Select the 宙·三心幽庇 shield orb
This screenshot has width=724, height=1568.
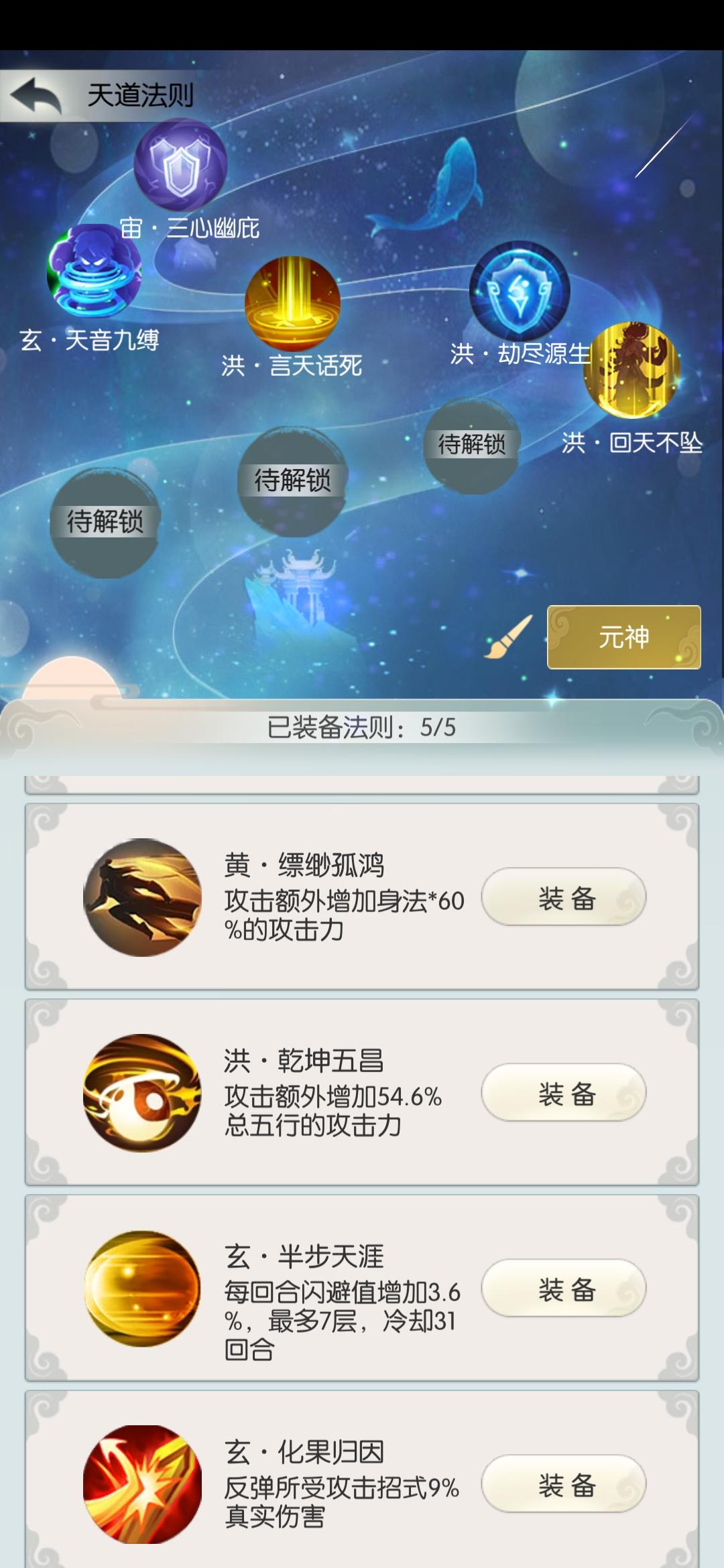pyautogui.click(x=180, y=164)
